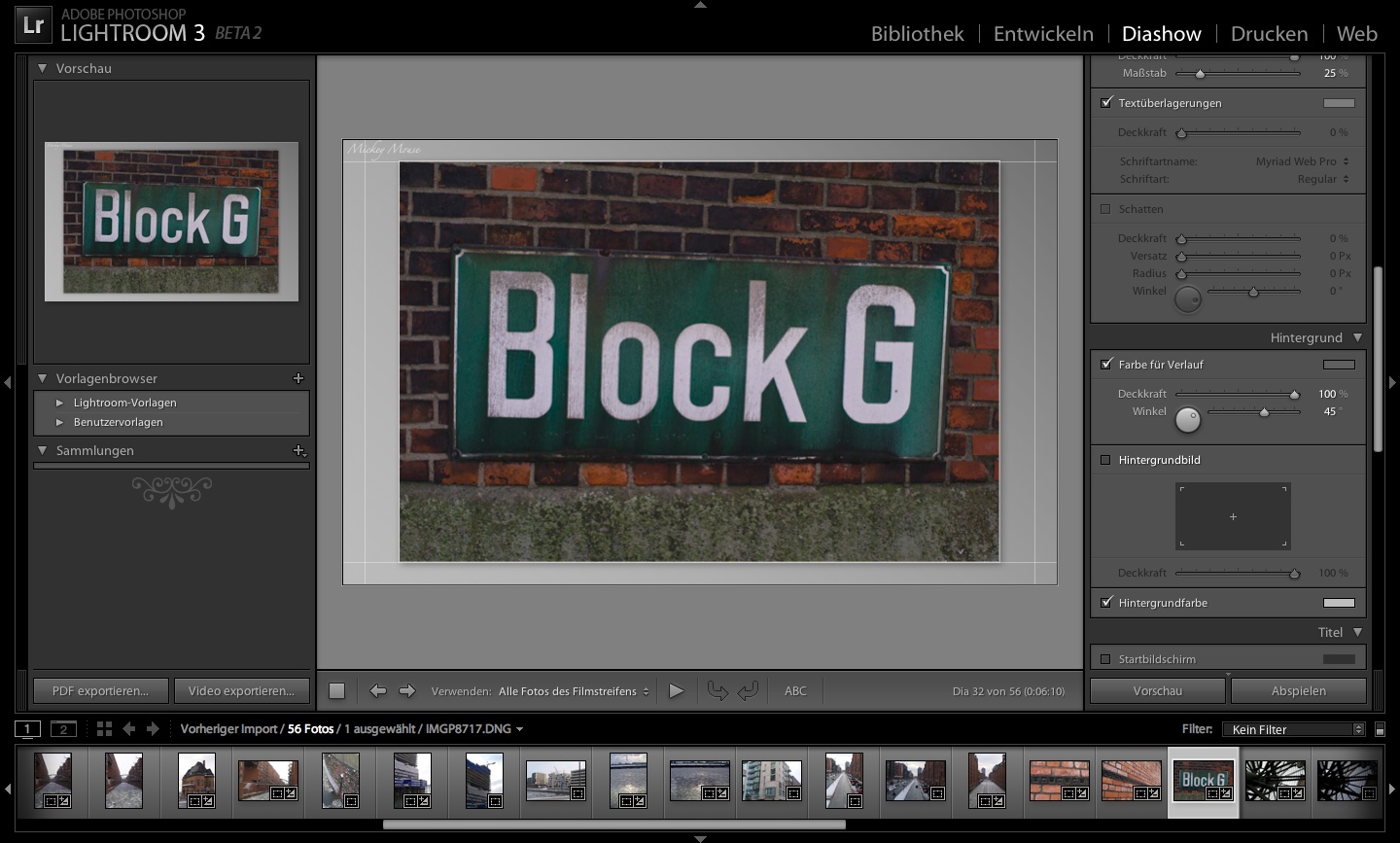Disable the Textüberlagerungen checkbox
This screenshot has height=843, width=1400.
1105,102
